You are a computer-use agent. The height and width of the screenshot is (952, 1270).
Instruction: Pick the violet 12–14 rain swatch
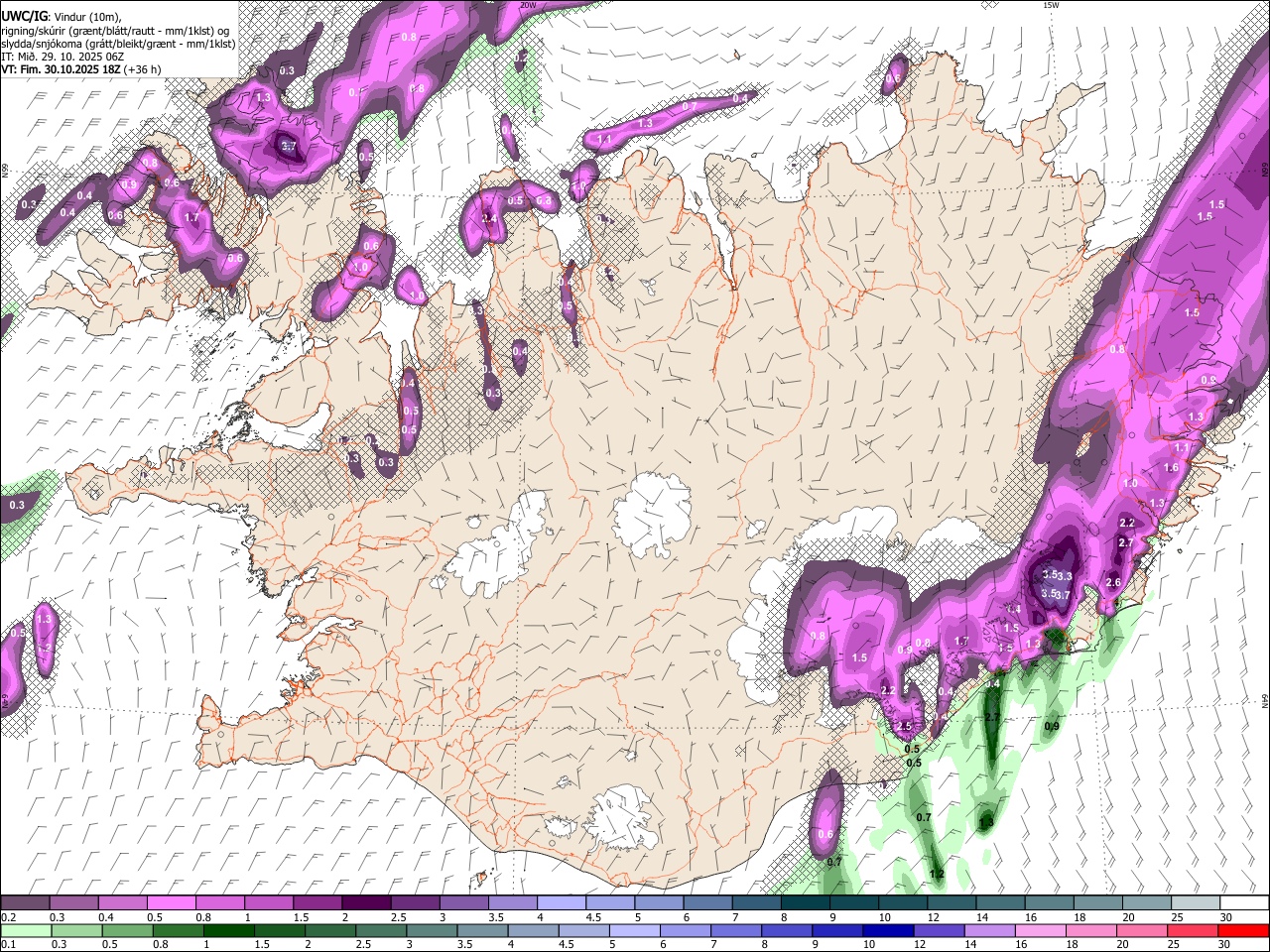click(x=939, y=930)
